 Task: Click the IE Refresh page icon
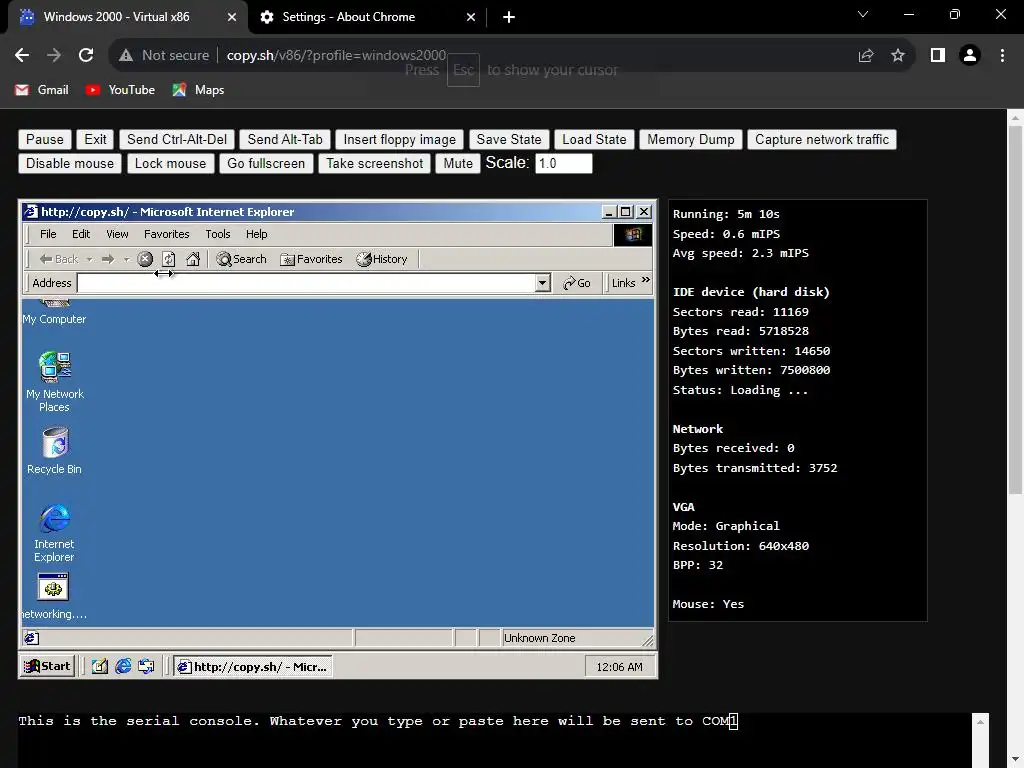pyautogui.click(x=168, y=259)
